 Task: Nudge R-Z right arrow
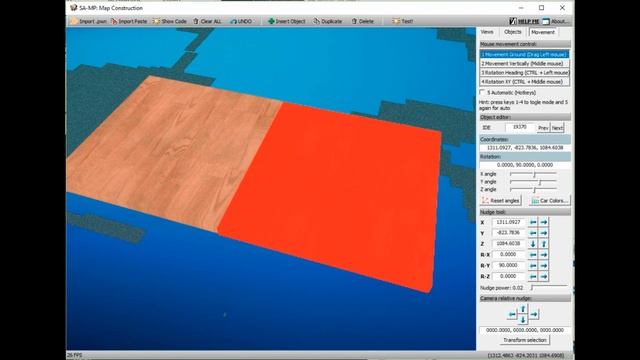click(x=544, y=277)
